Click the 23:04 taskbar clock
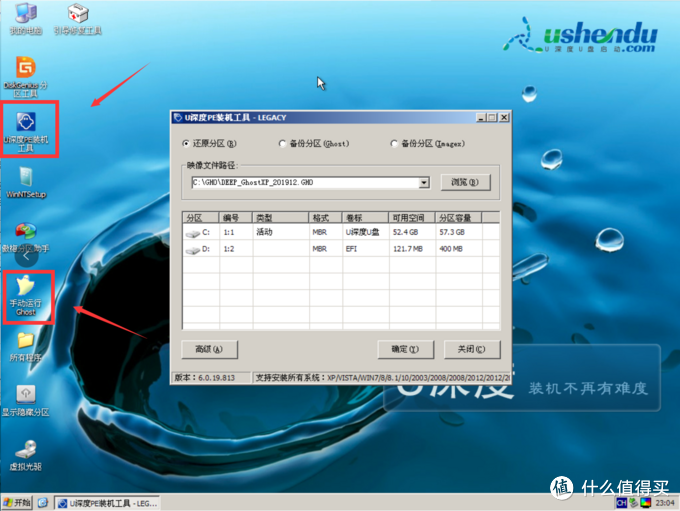The height and width of the screenshot is (511, 680). point(665,503)
